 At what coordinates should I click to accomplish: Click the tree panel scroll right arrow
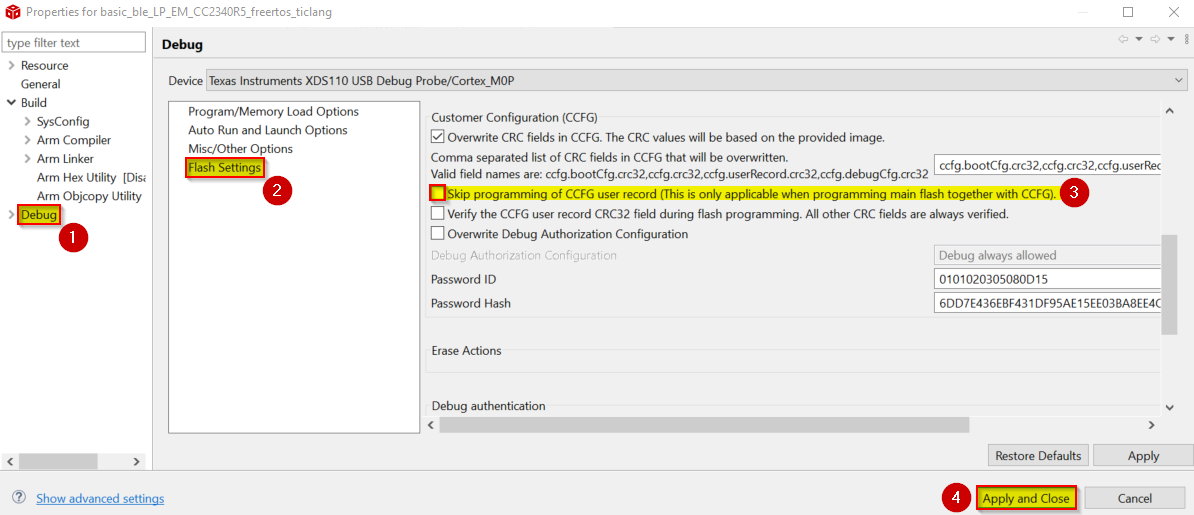[x=136, y=461]
